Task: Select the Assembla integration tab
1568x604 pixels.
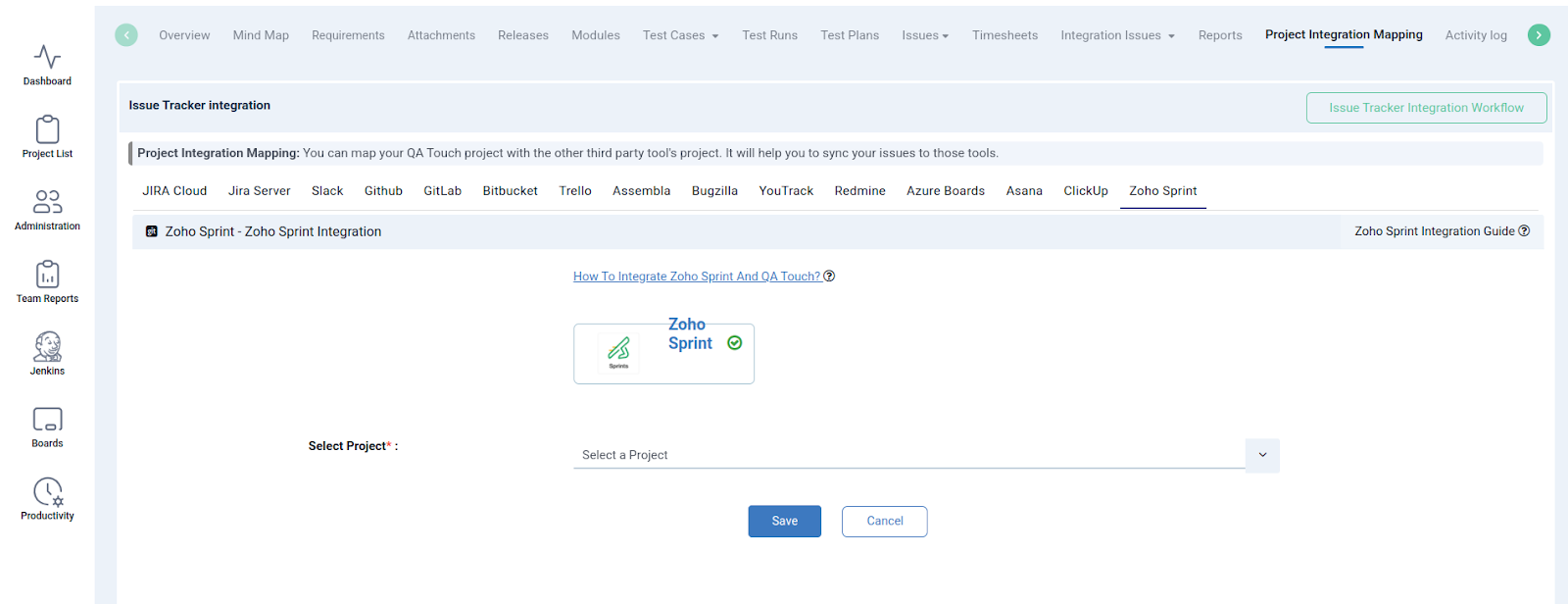Action: coord(641,191)
